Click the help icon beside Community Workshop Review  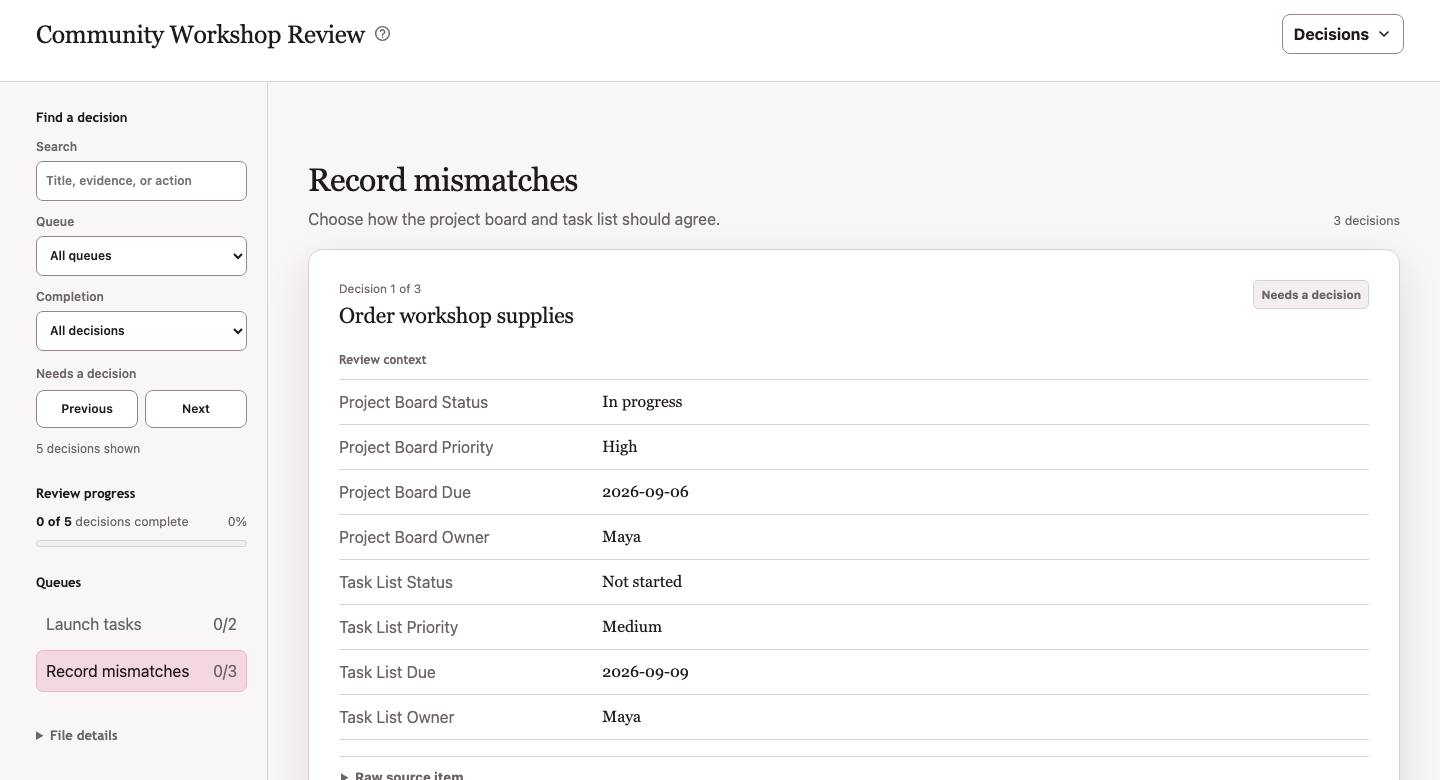coord(382,34)
